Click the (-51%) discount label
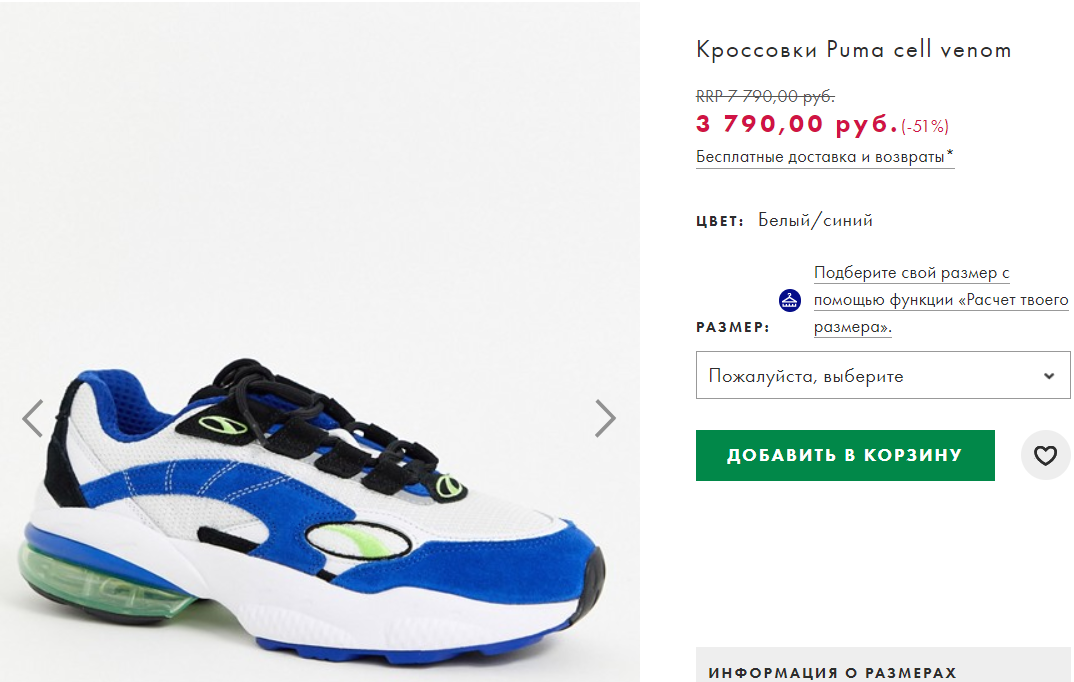The image size is (1074, 682). 925,127
